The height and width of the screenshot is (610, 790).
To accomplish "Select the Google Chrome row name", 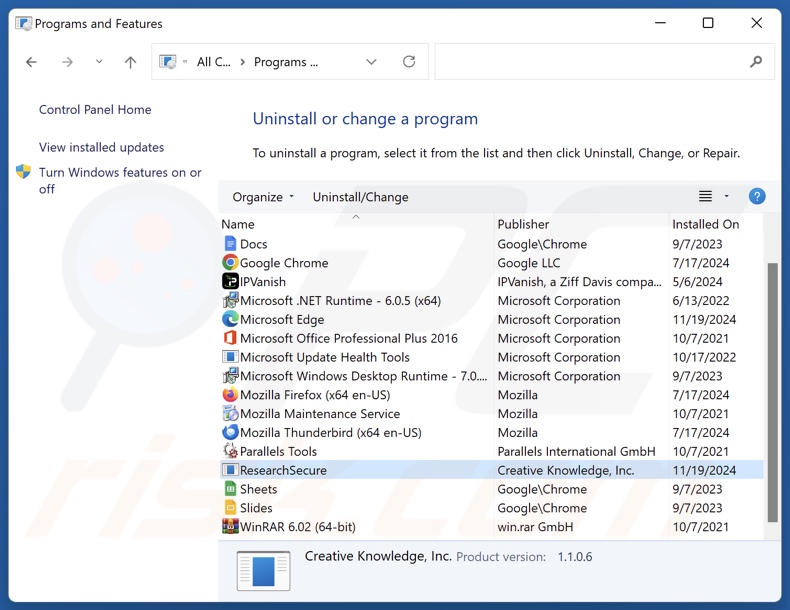I will (x=284, y=263).
